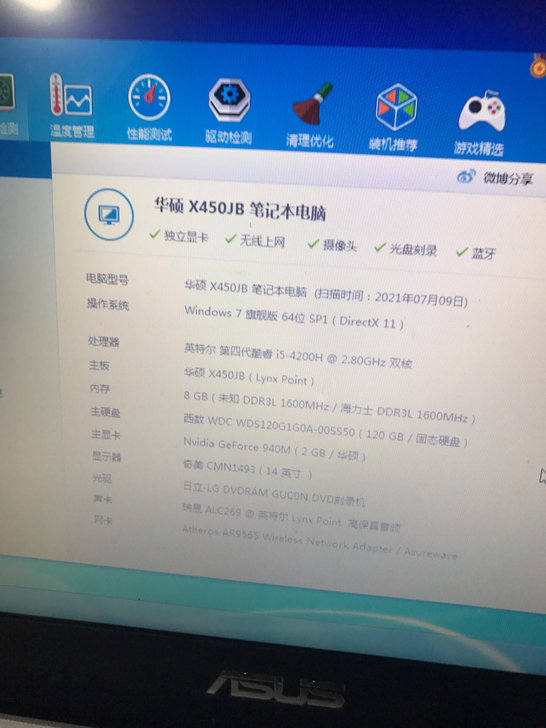Click the 奇美 CMN1493 display value
The width and height of the screenshot is (546, 728).
[247, 468]
